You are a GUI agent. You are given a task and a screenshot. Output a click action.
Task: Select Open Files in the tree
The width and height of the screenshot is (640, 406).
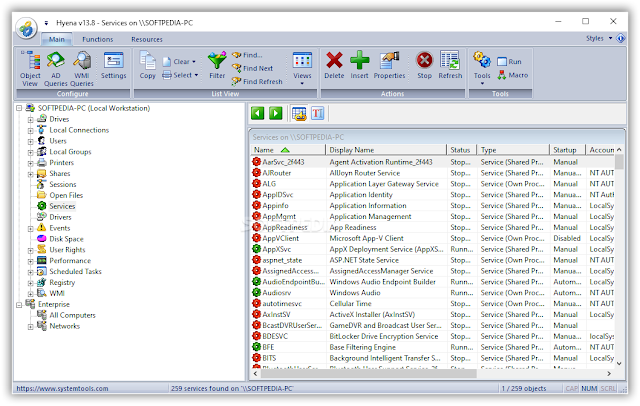[66, 195]
